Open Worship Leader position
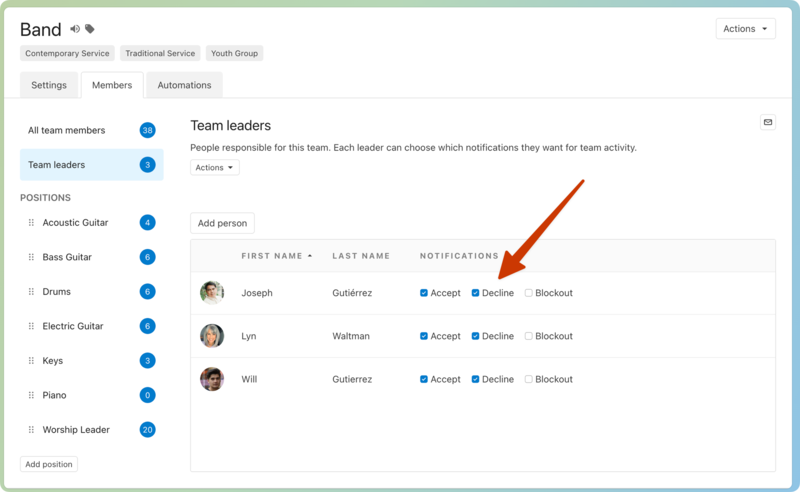 (x=76, y=430)
